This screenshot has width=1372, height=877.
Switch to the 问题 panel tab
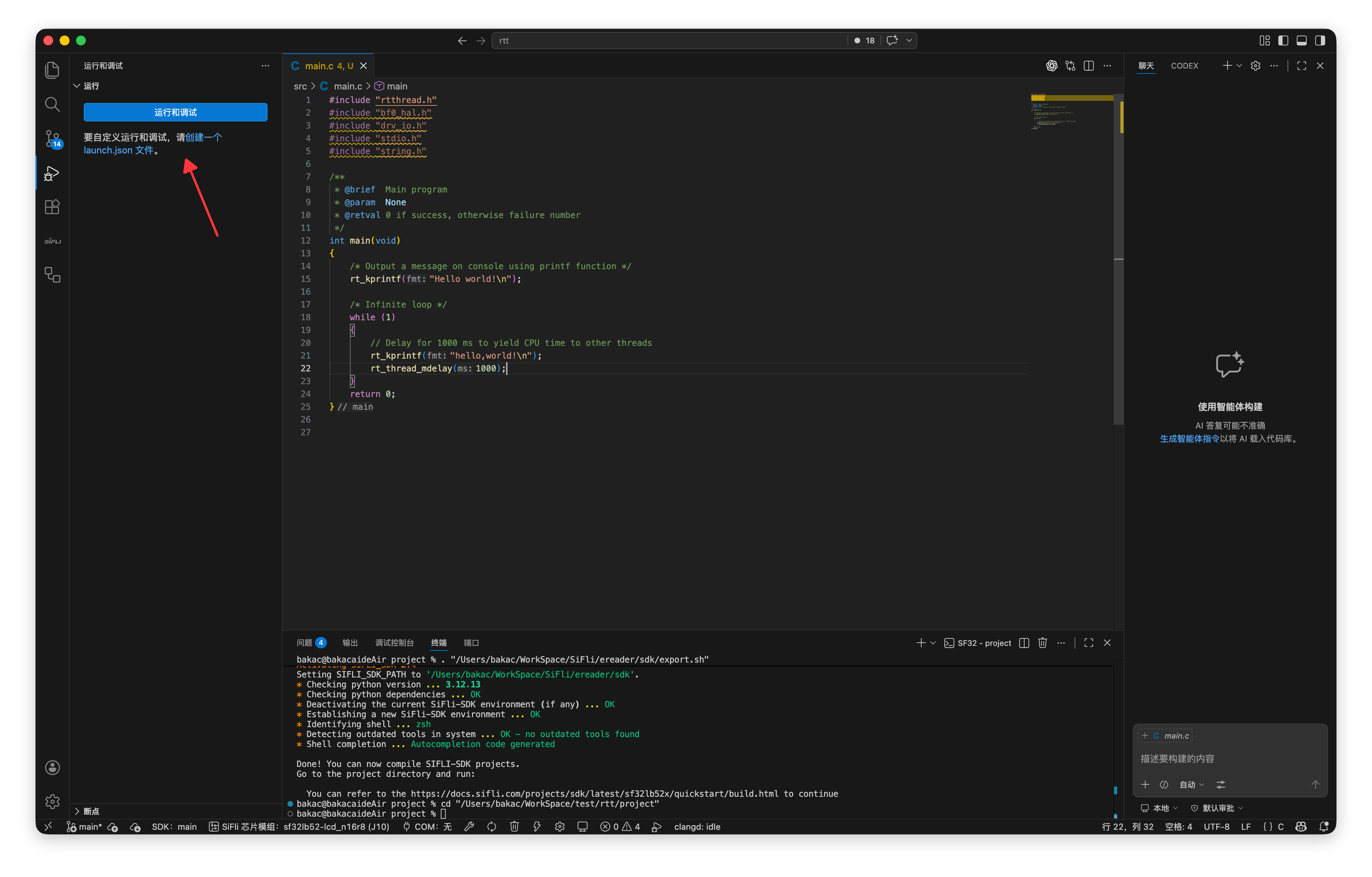coord(306,643)
